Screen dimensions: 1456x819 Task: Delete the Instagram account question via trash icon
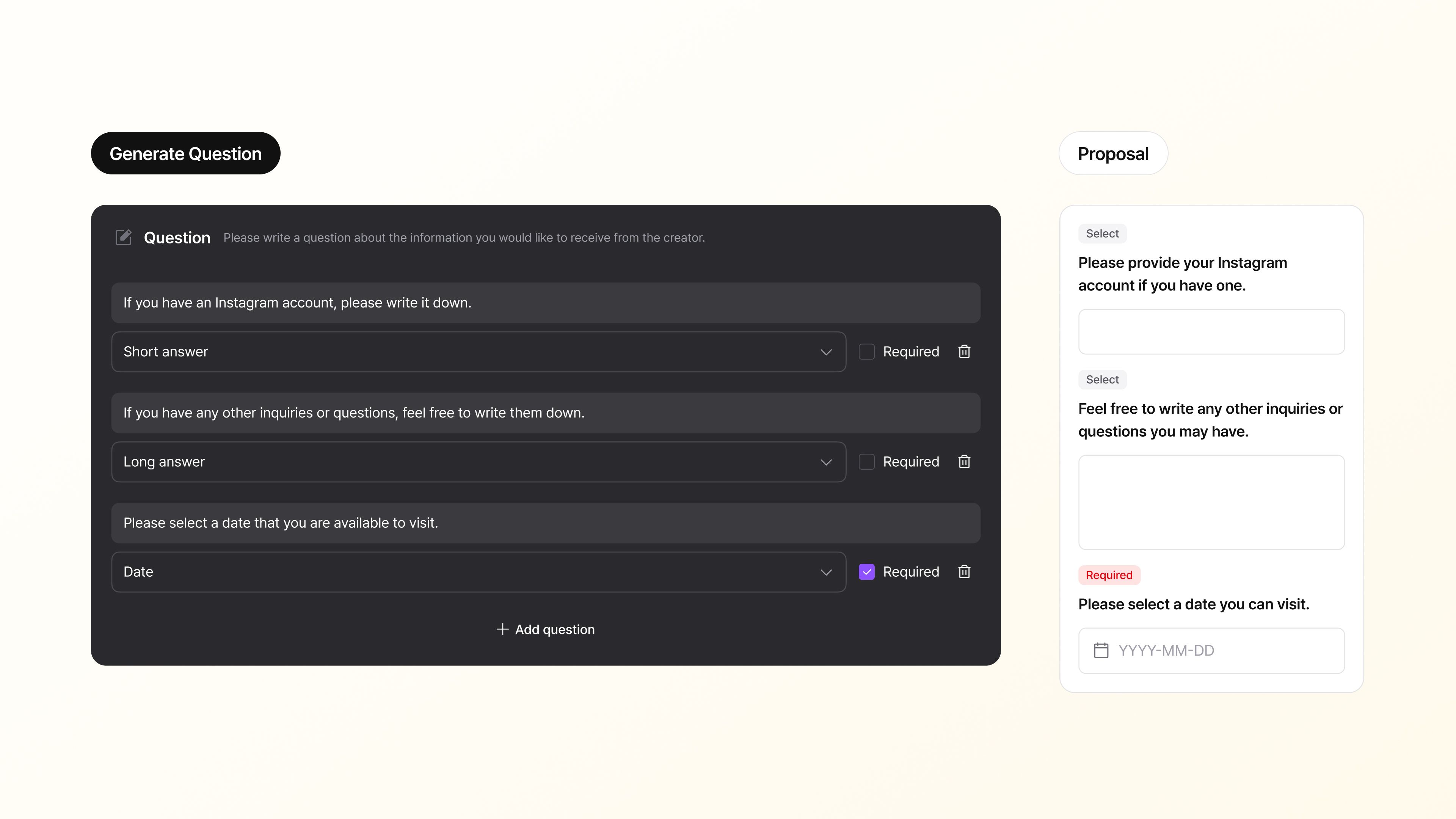coord(964,351)
